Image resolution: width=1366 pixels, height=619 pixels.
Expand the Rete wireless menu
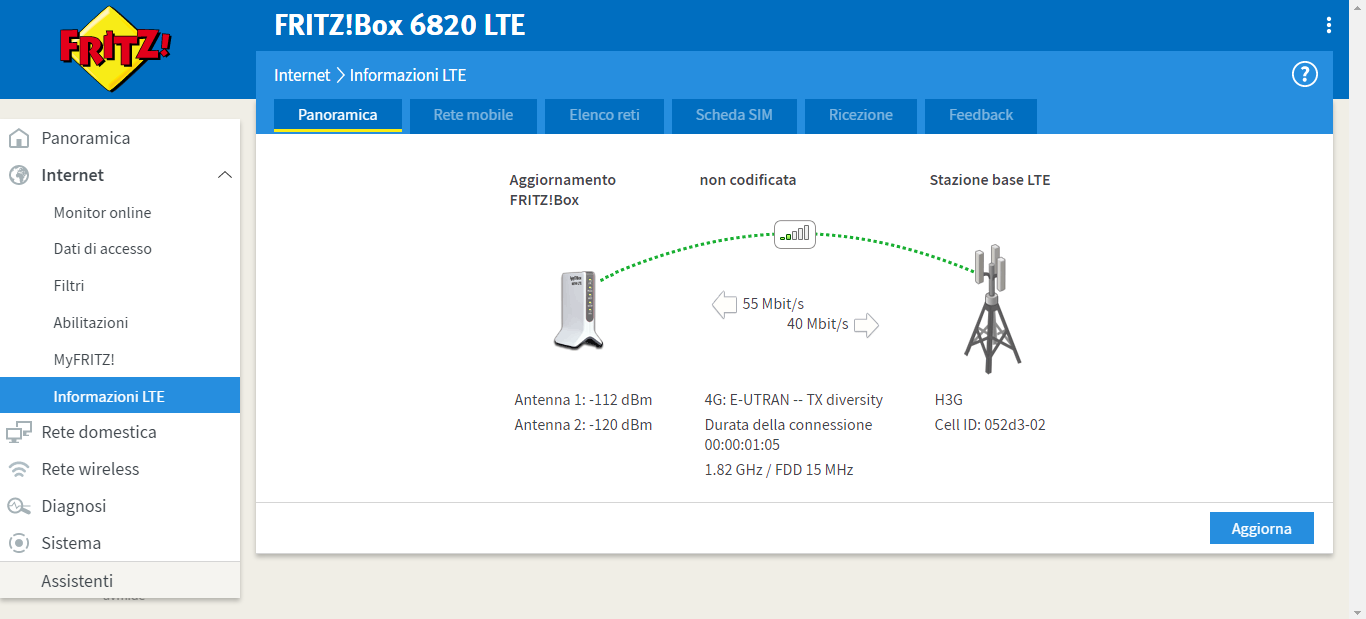90,469
